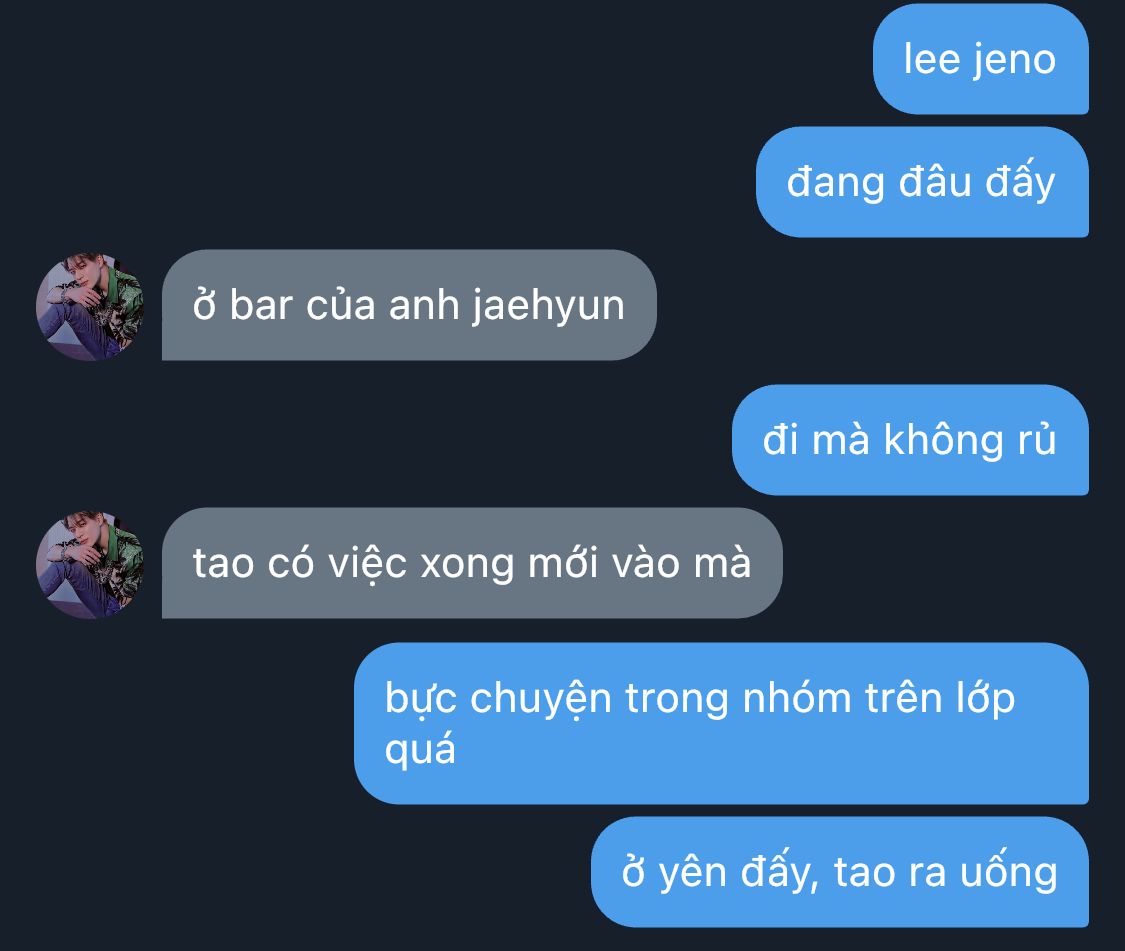Open avatar beside "tao có việc xong" message

[x=90, y=564]
